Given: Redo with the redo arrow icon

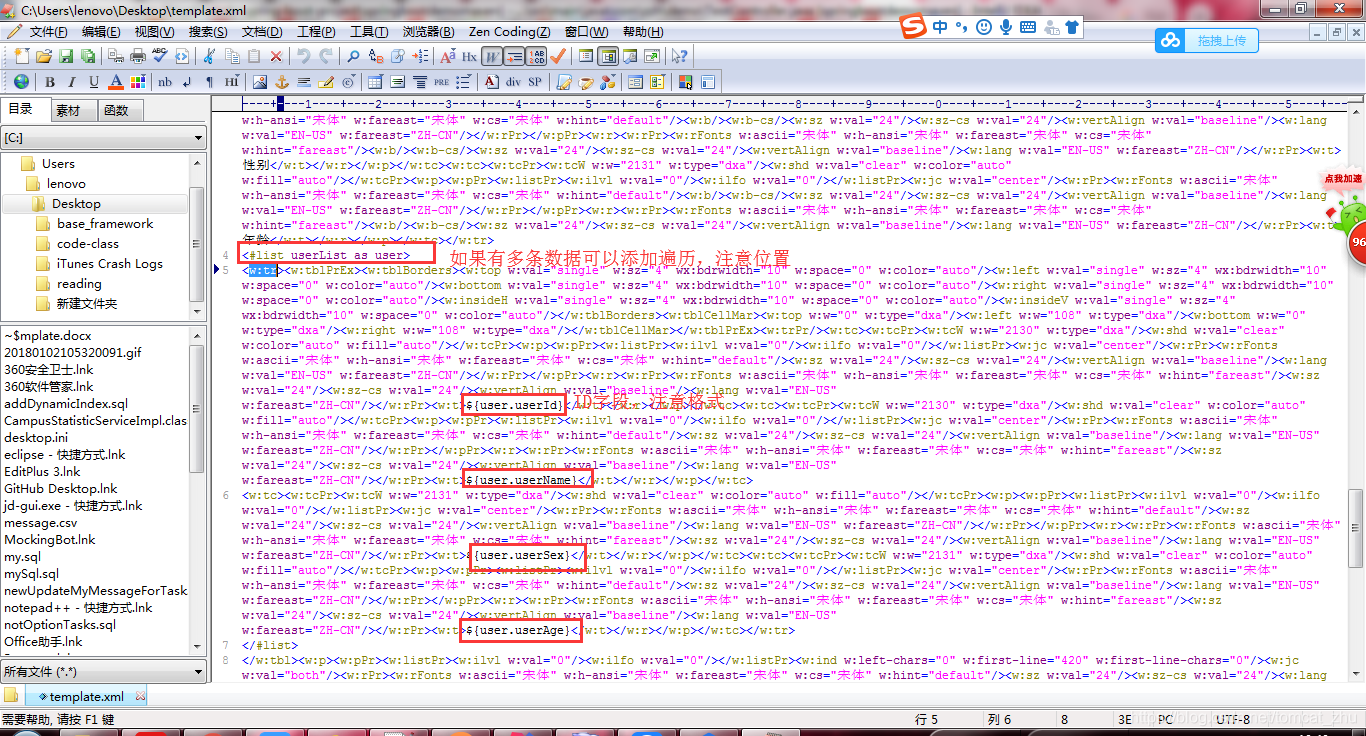Looking at the screenshot, I should [x=326, y=56].
